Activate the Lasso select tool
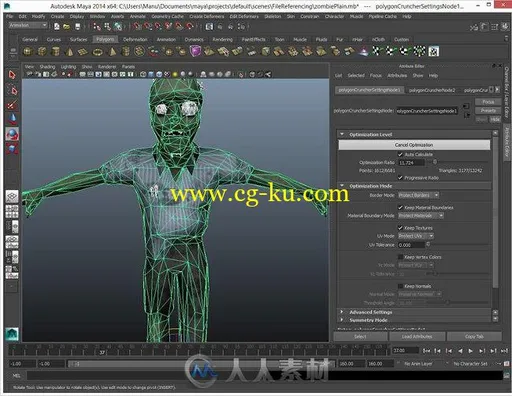 click(x=12, y=90)
